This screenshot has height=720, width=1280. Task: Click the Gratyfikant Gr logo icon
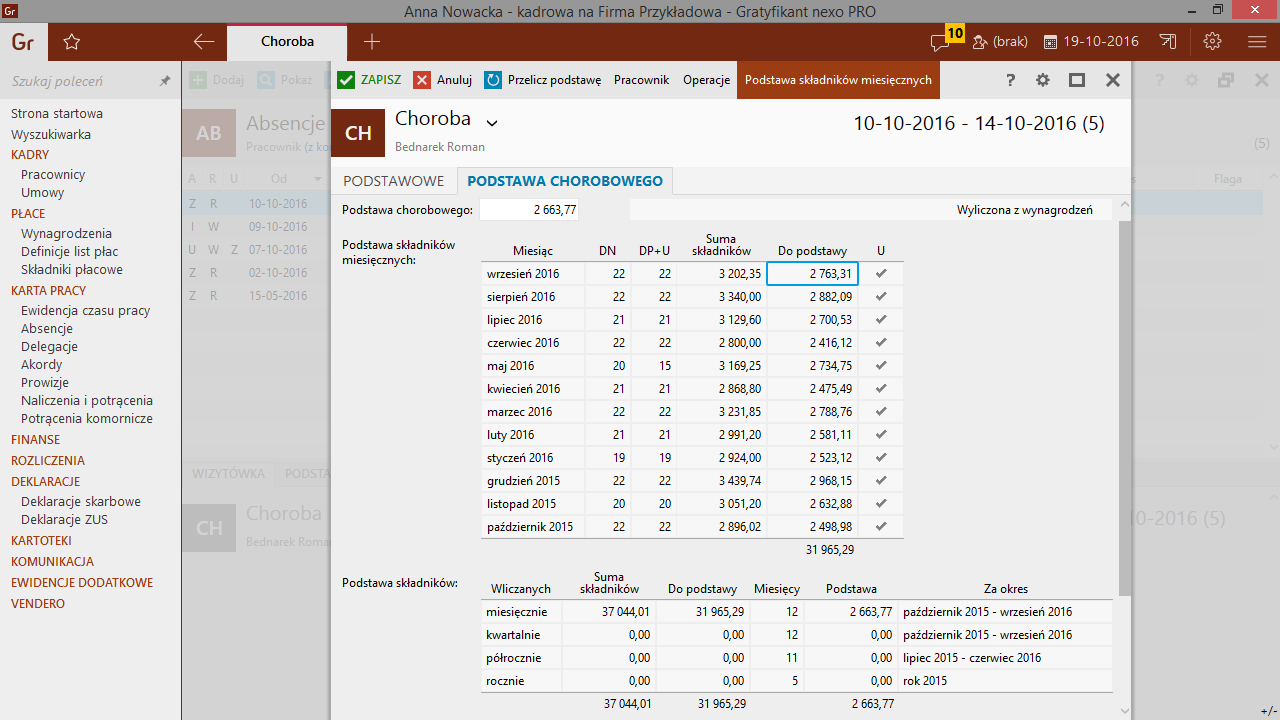pos(21,42)
